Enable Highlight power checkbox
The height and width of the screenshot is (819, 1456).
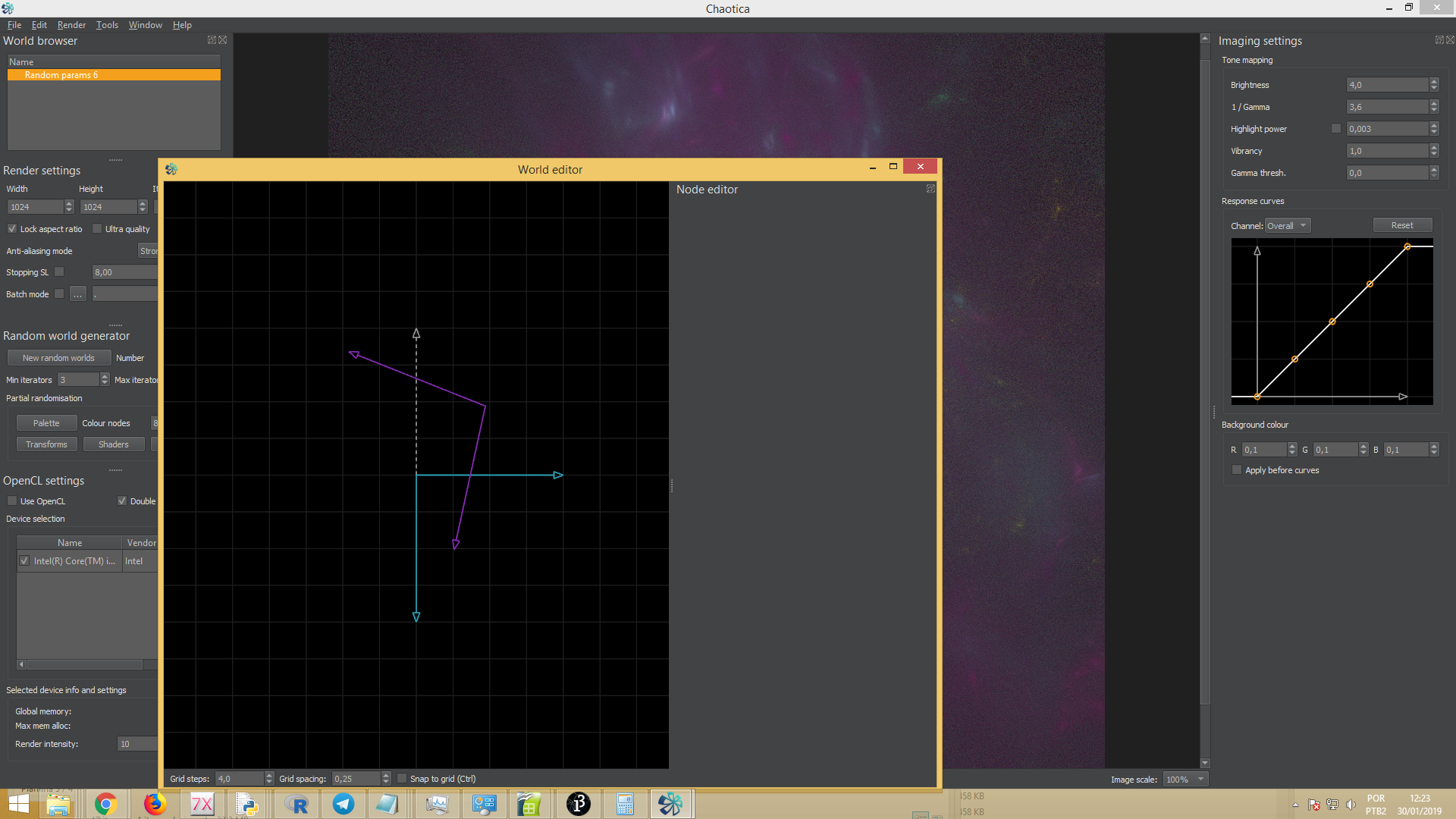pyautogui.click(x=1336, y=128)
